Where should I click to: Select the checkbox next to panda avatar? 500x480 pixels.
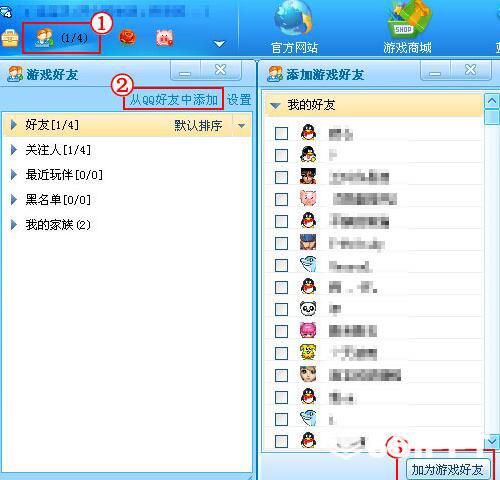point(281,309)
